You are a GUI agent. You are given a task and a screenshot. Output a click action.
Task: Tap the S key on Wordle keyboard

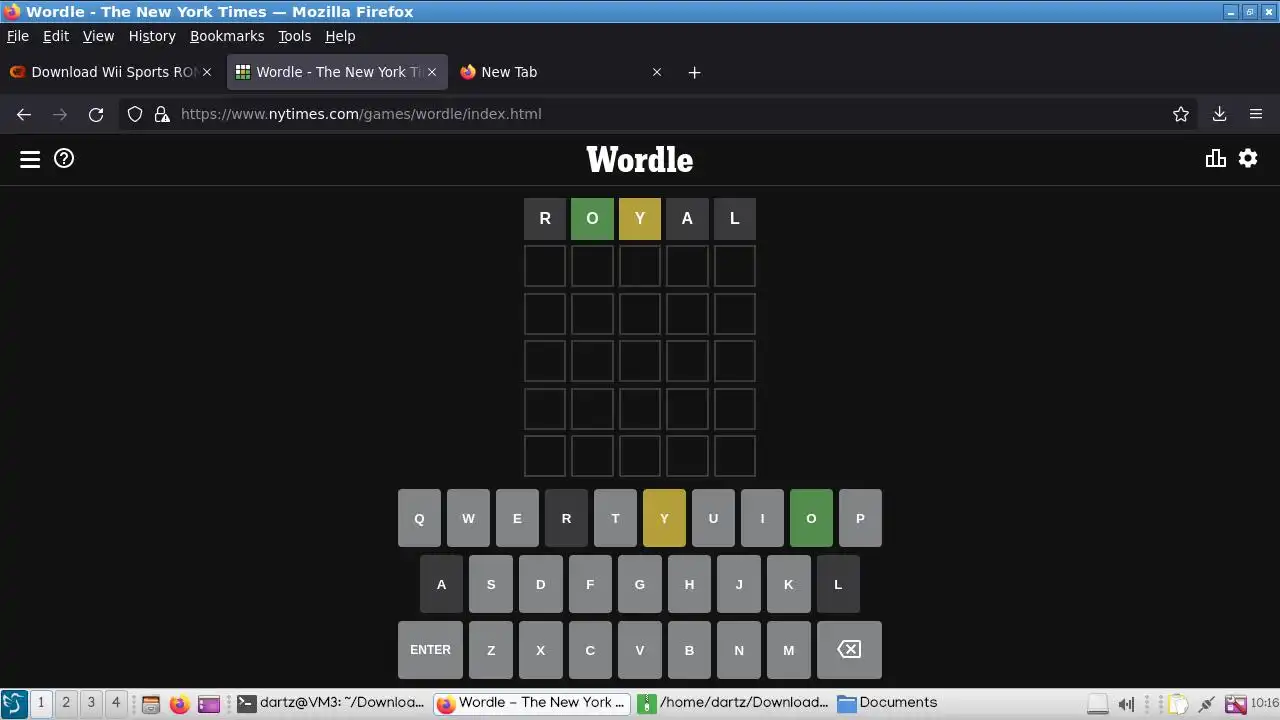pos(491,584)
